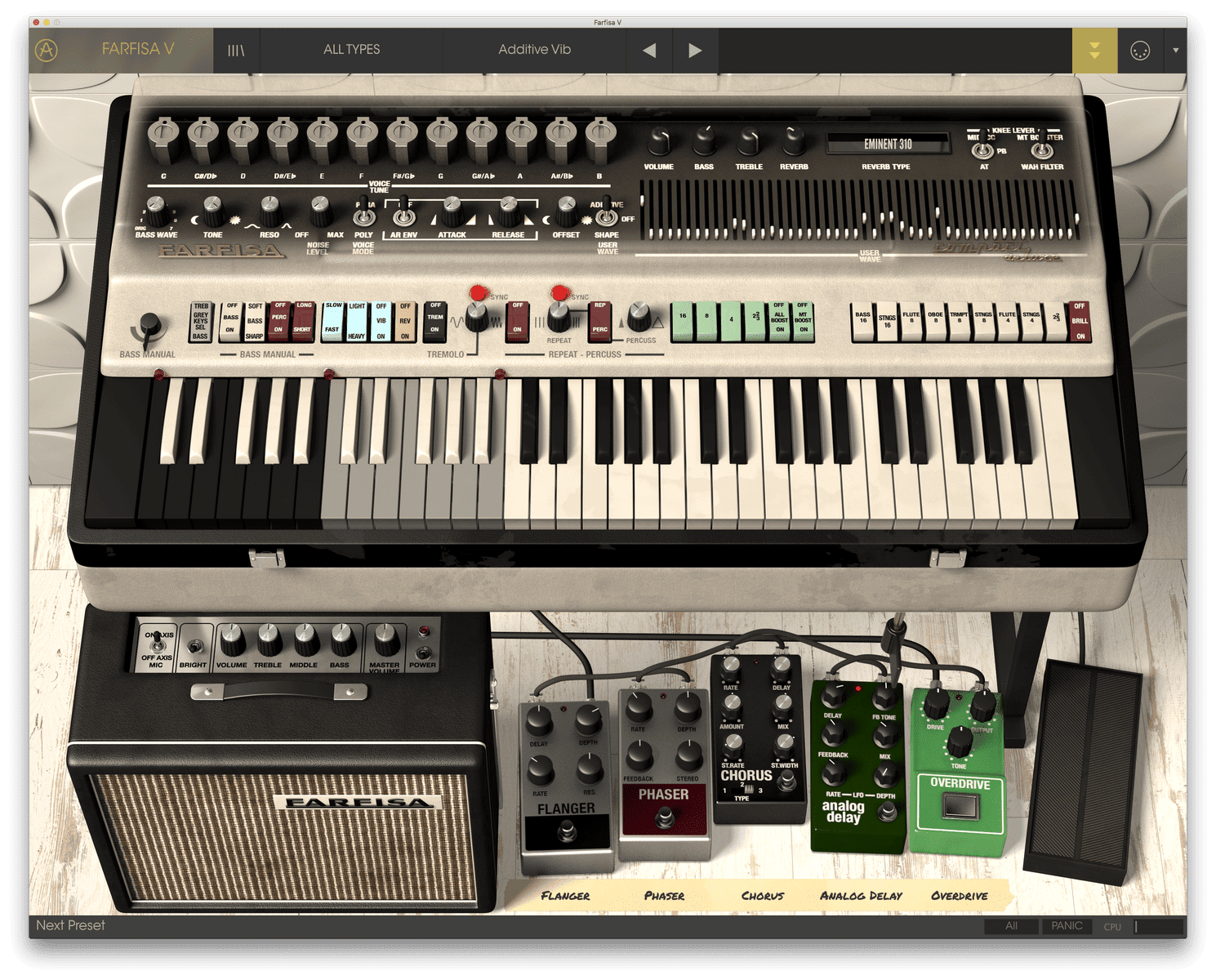Flip the amp ON AXIS/OFF AXIS mic switch

pyautogui.click(x=158, y=645)
